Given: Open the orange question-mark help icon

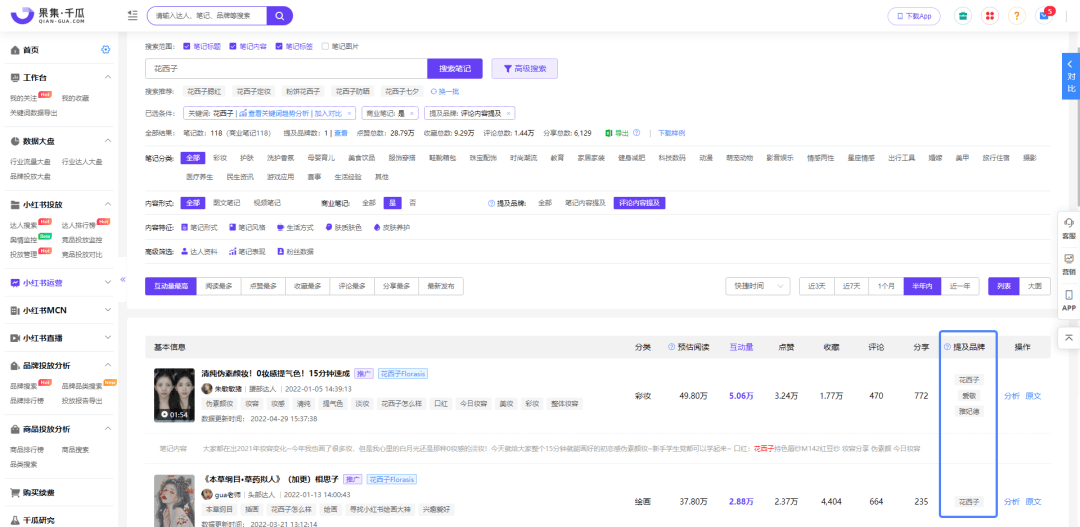Looking at the screenshot, I should click(x=1017, y=16).
